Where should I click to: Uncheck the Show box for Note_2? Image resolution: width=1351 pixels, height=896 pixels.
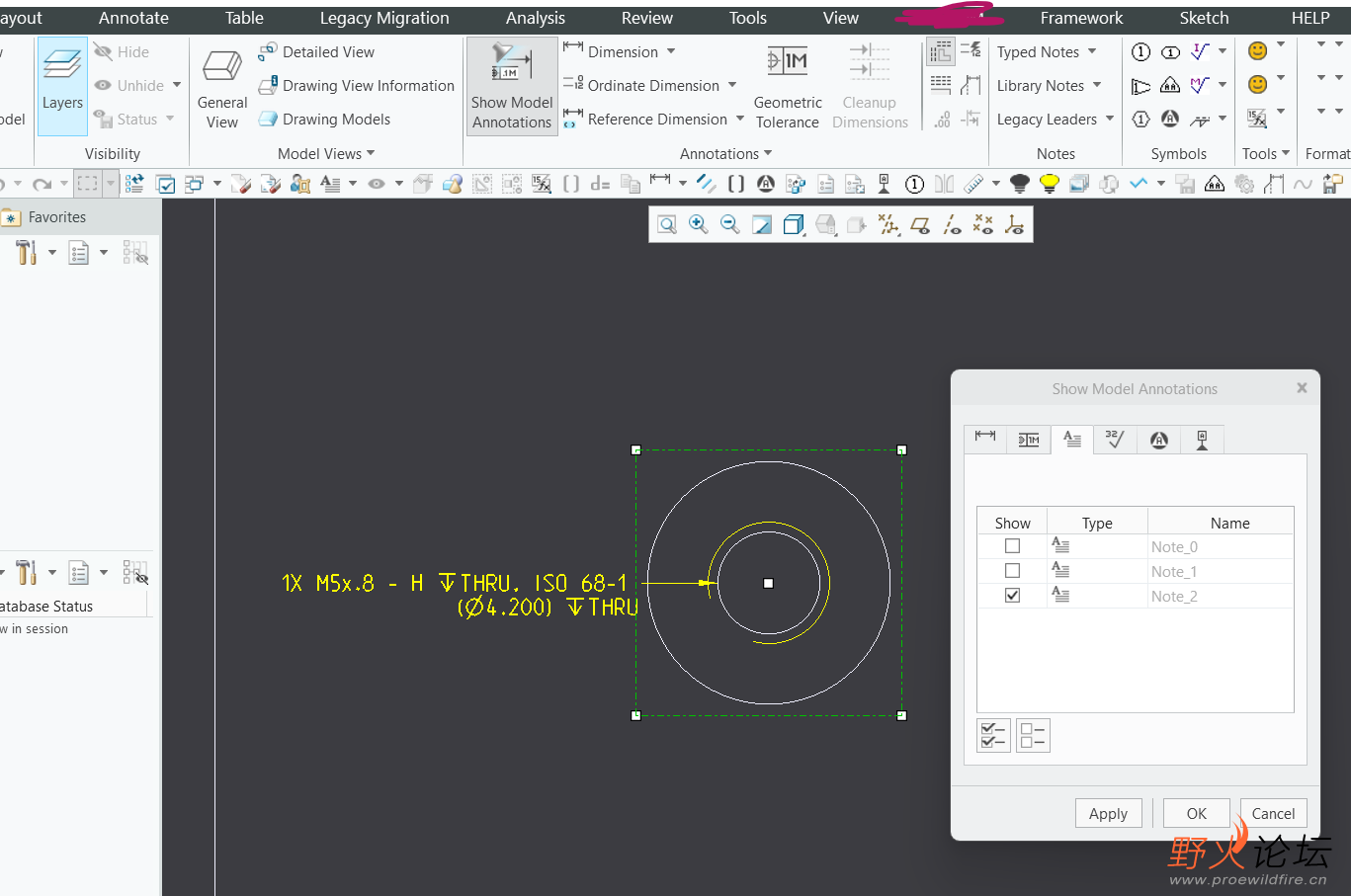click(x=1012, y=596)
